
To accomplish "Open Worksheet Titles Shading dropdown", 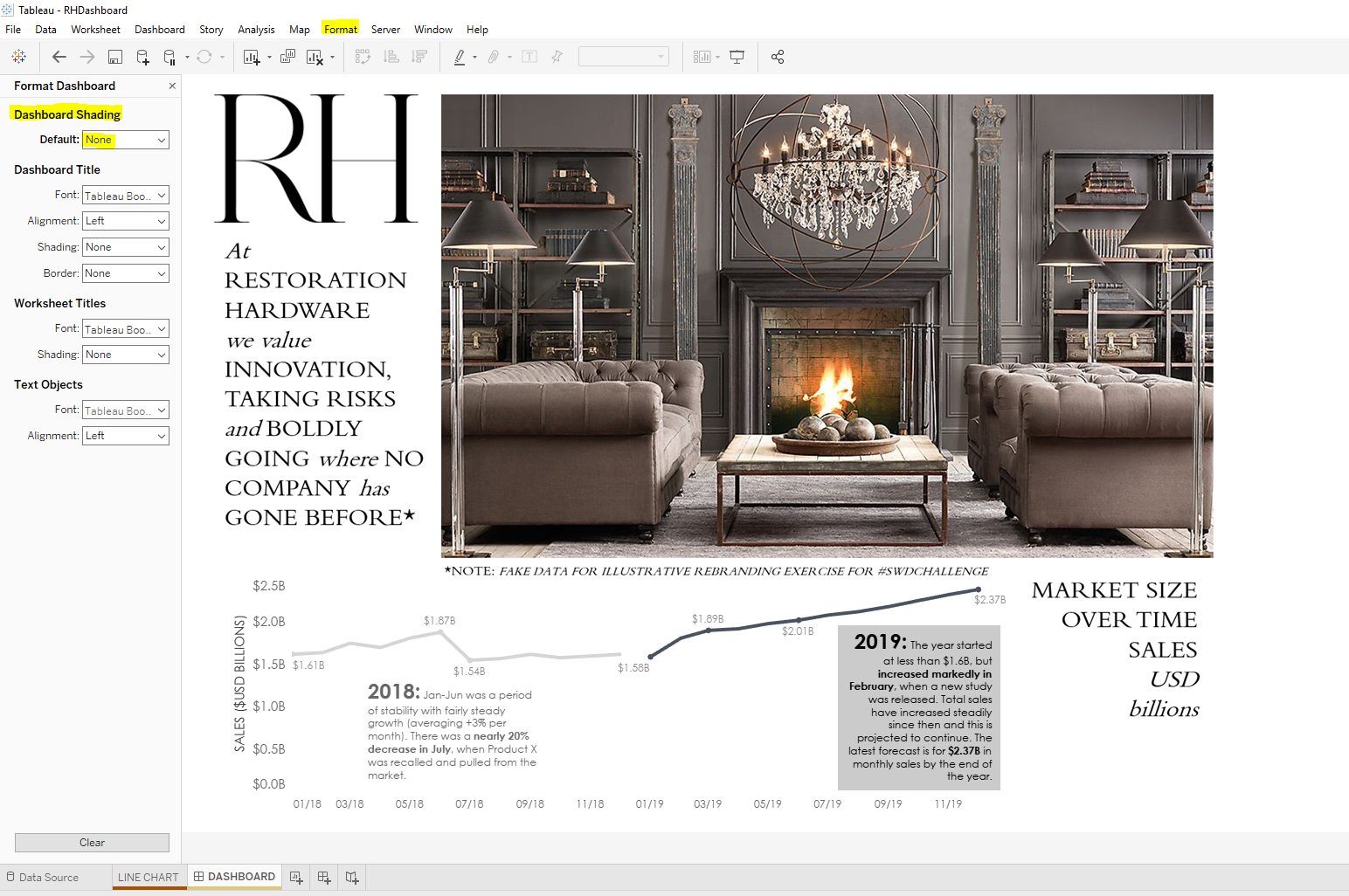I will 126,355.
